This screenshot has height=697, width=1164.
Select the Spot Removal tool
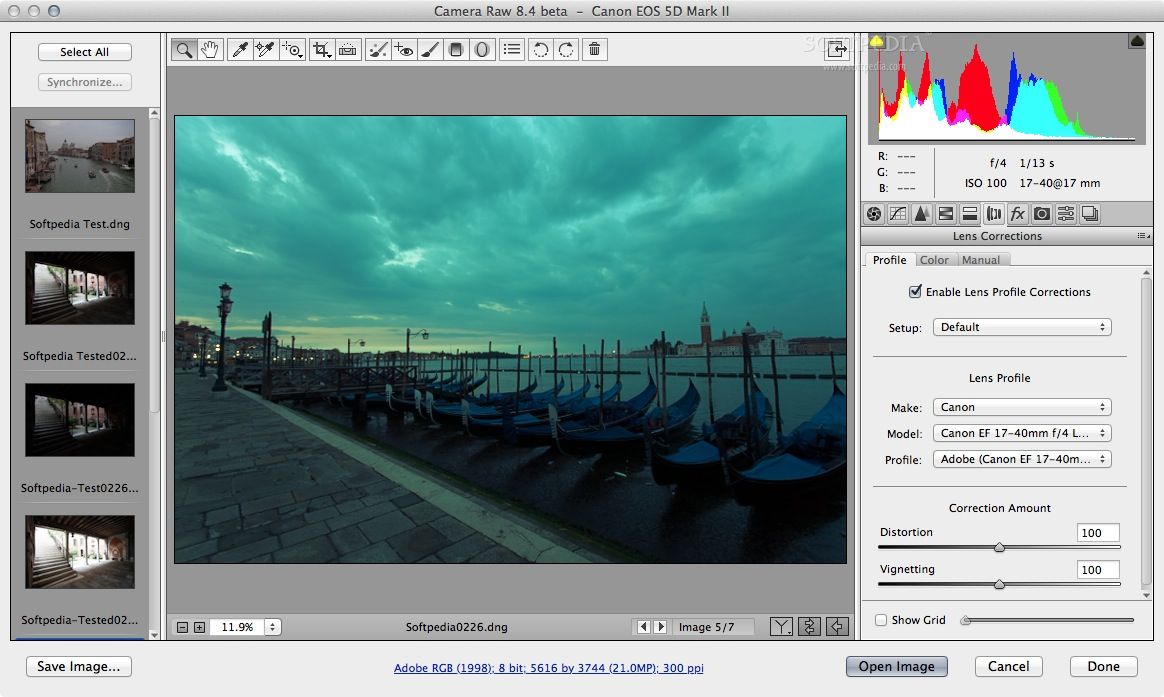[x=378, y=48]
